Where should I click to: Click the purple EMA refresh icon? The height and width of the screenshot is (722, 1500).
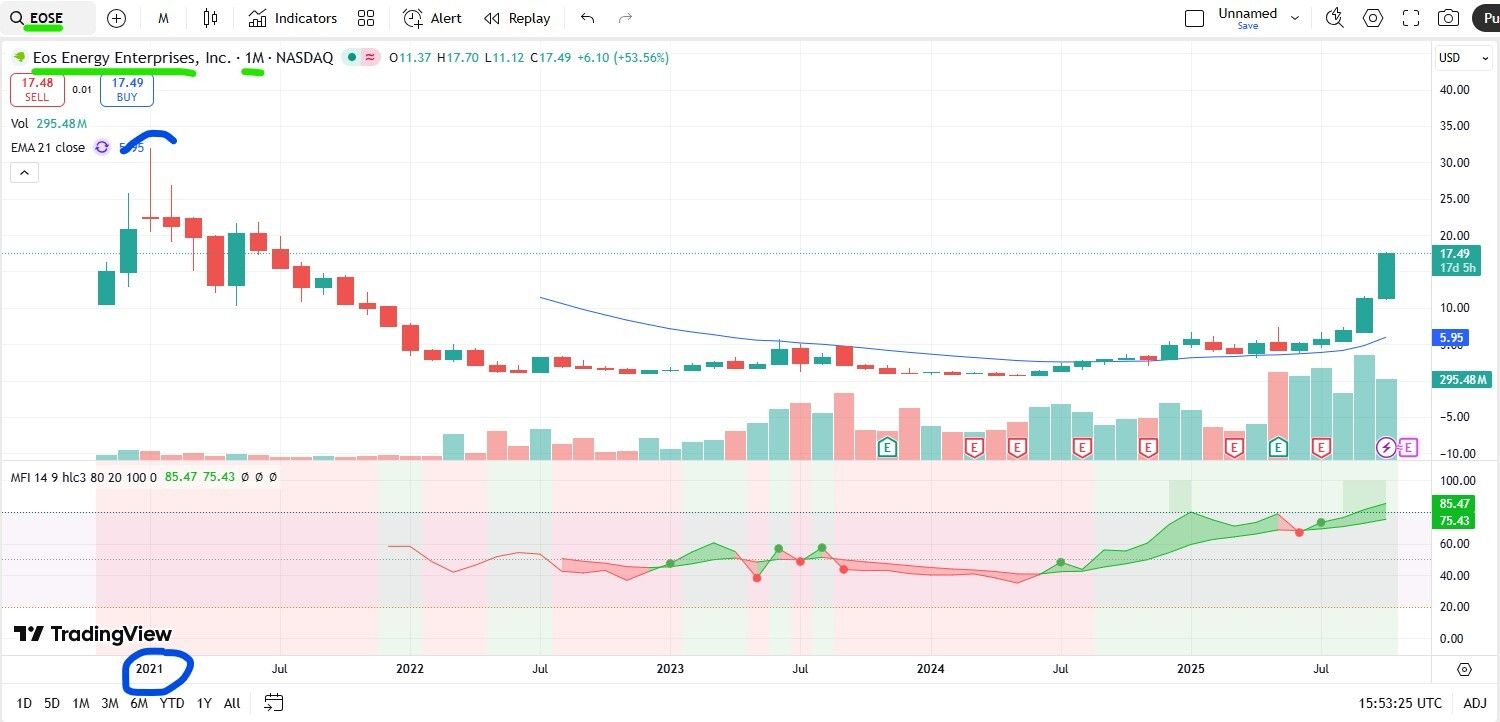pyautogui.click(x=101, y=147)
